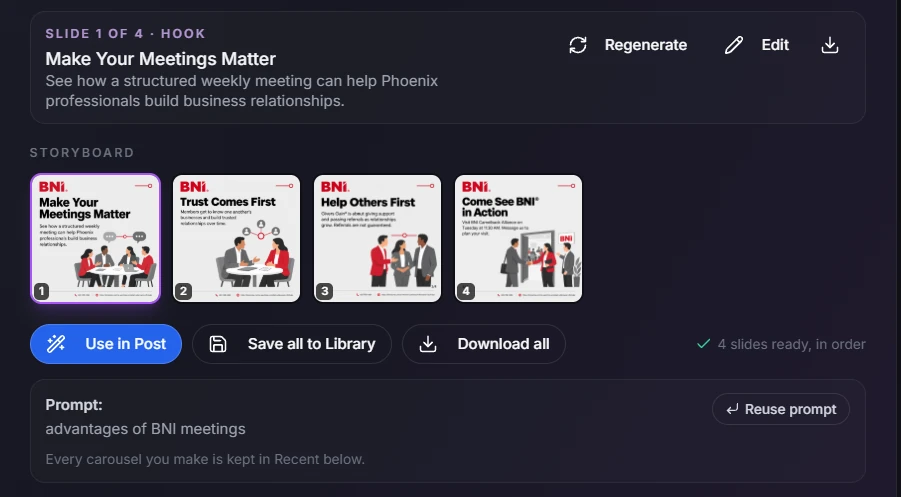Click the Reuse prompt button
The height and width of the screenshot is (497, 901).
781,409
